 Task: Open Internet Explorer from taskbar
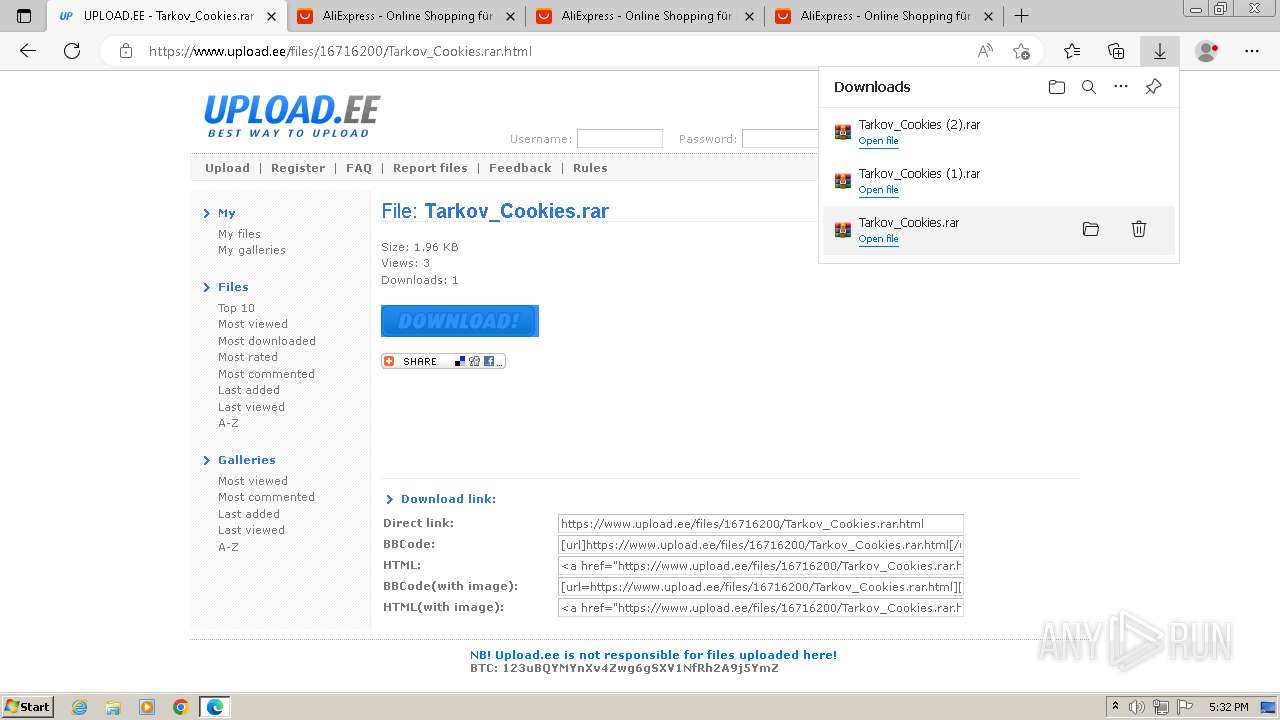pyautogui.click(x=79, y=707)
